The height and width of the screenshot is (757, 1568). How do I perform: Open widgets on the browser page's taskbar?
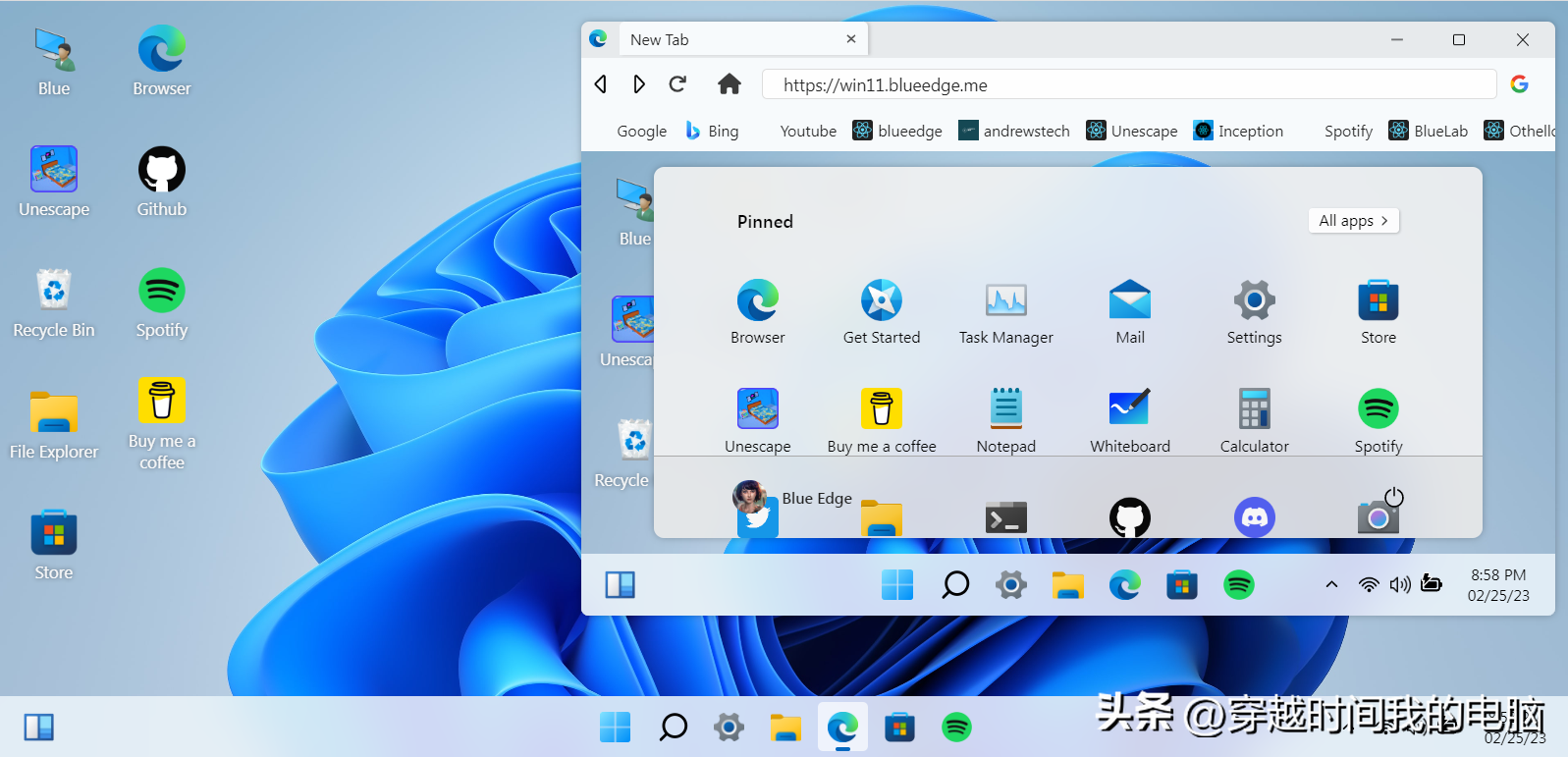pos(621,585)
